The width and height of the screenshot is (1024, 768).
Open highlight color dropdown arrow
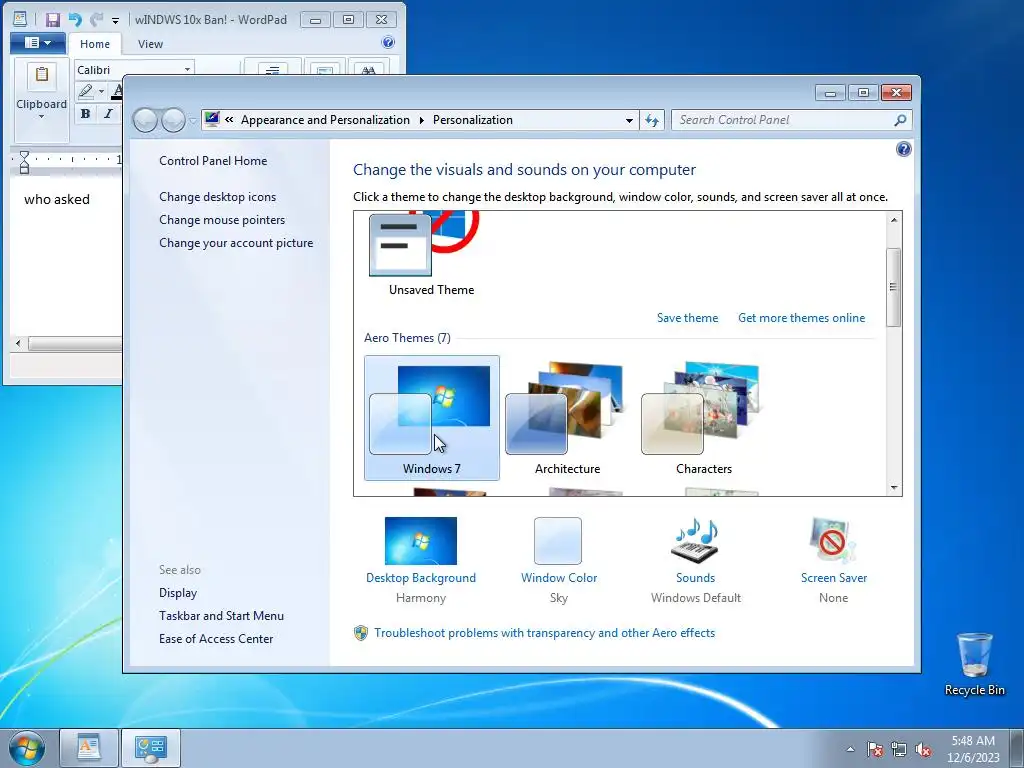coord(101,92)
